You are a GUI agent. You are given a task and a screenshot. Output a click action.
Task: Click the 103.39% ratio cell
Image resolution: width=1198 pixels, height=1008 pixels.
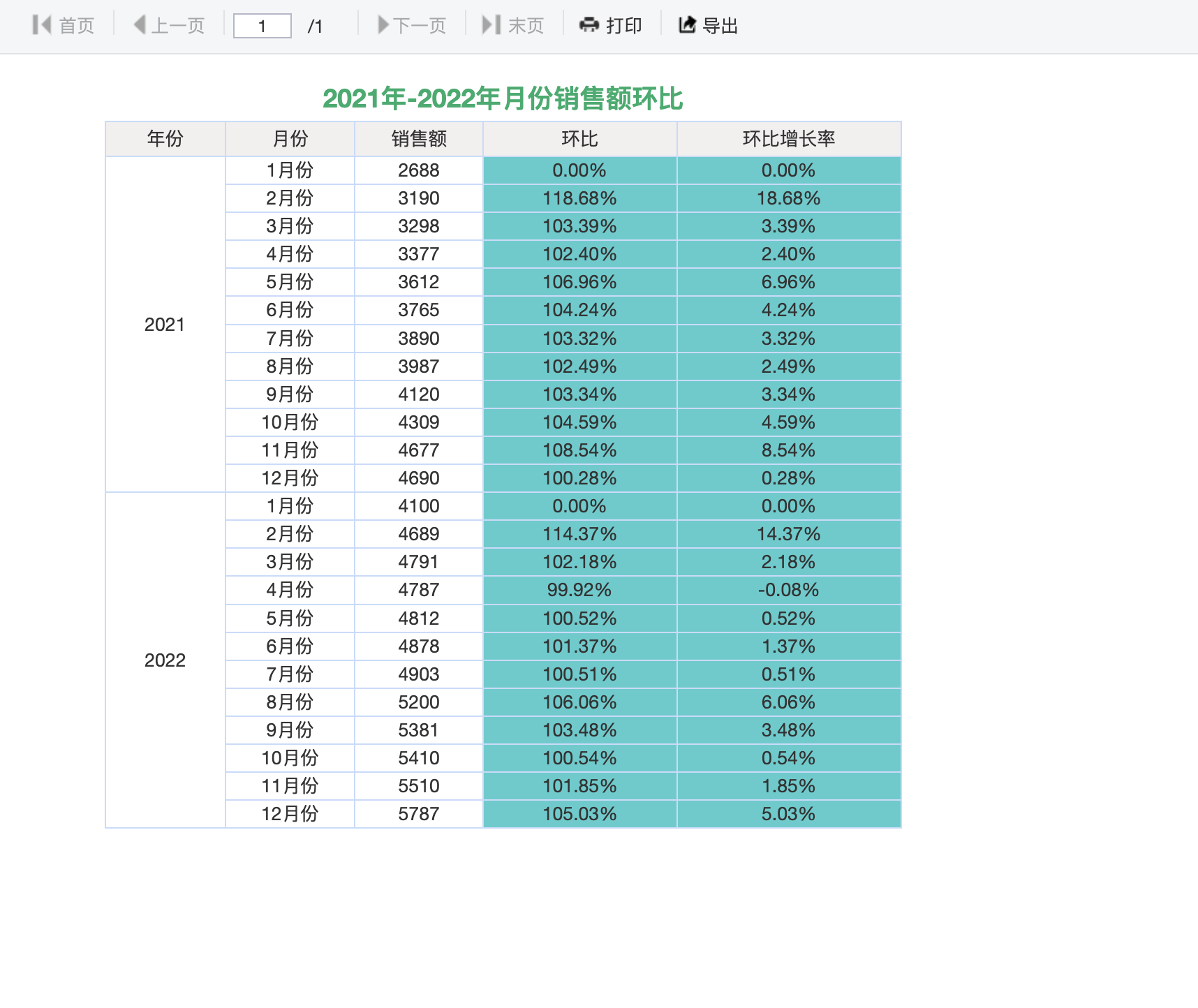pos(580,226)
